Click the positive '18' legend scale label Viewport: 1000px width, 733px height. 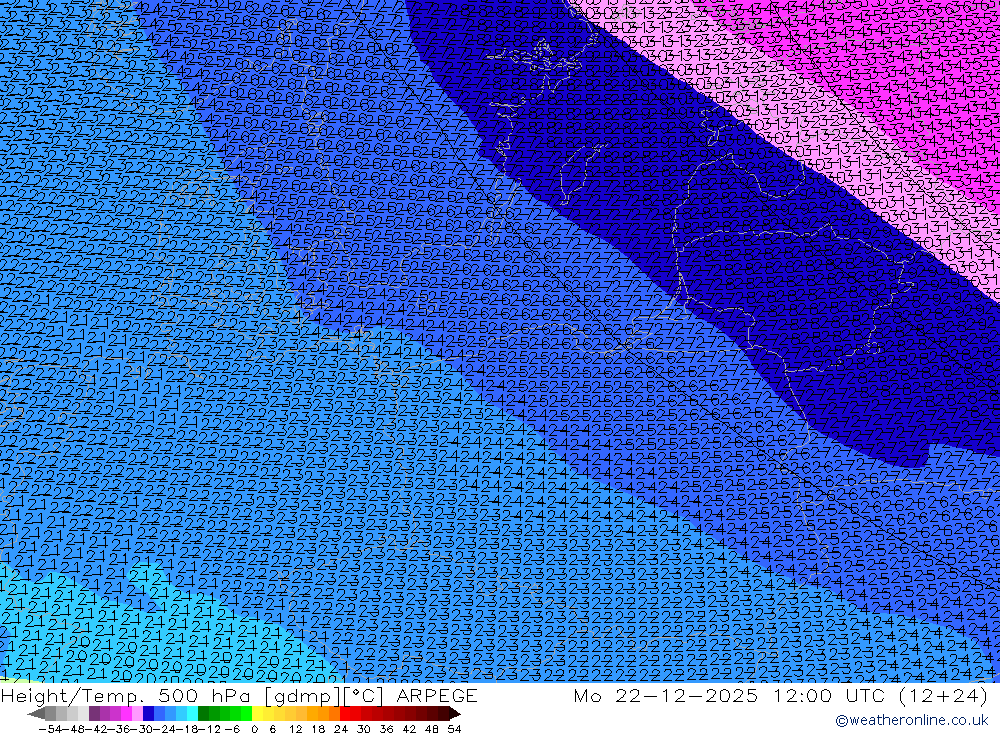tap(318, 729)
